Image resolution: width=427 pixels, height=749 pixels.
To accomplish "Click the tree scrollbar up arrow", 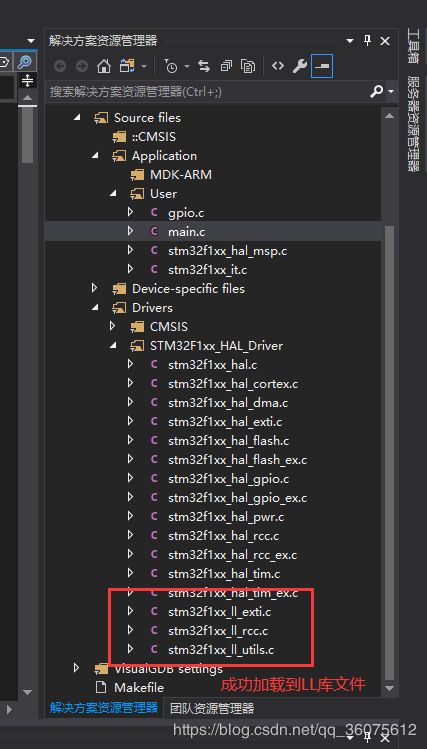I will point(389,116).
